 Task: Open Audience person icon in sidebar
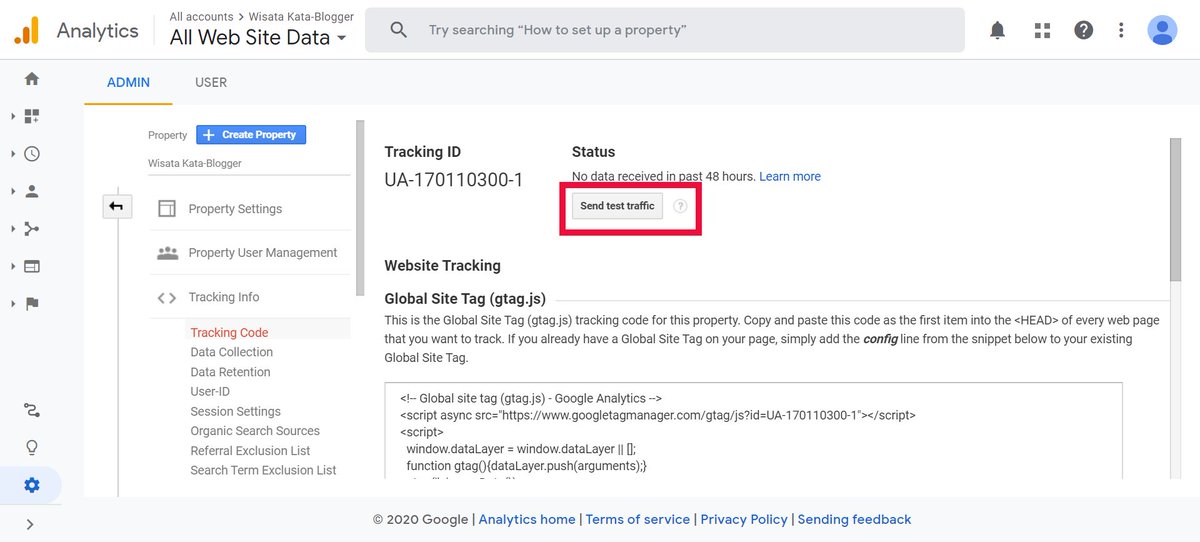[x=32, y=191]
